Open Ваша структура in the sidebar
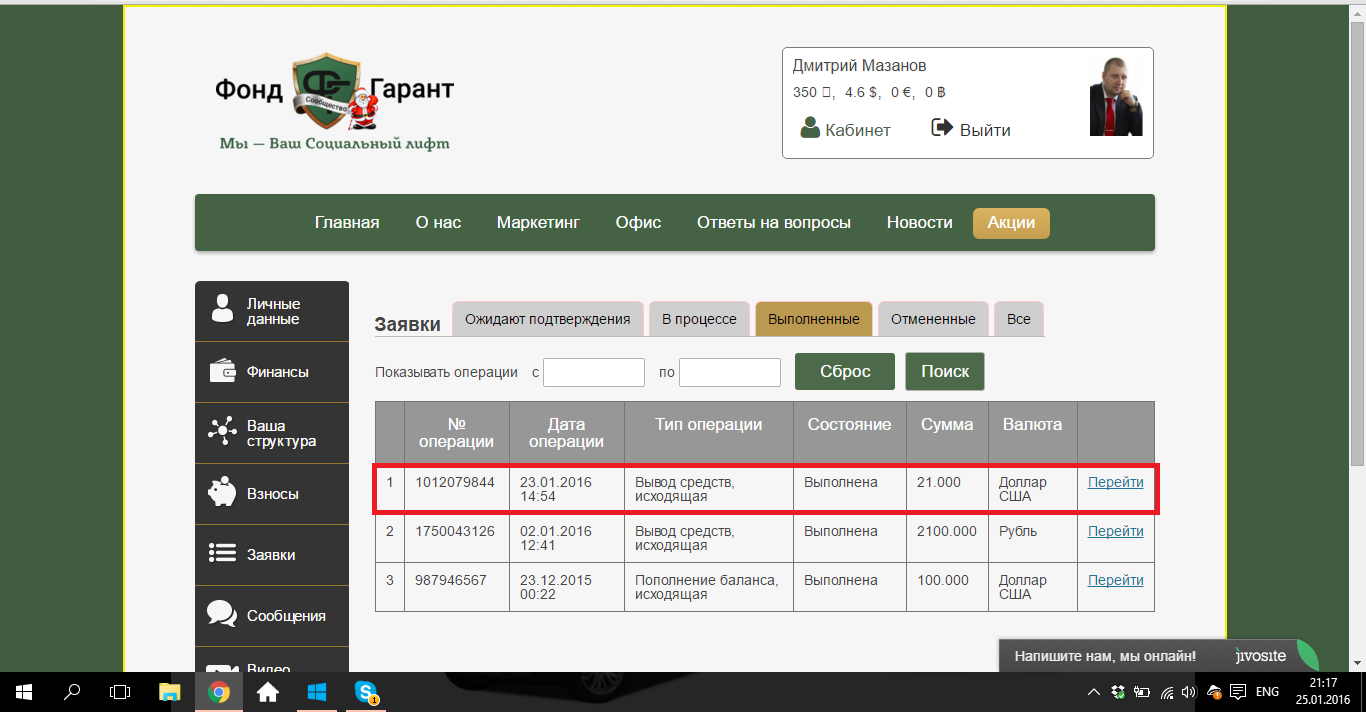This screenshot has width=1366, height=712. [x=272, y=433]
